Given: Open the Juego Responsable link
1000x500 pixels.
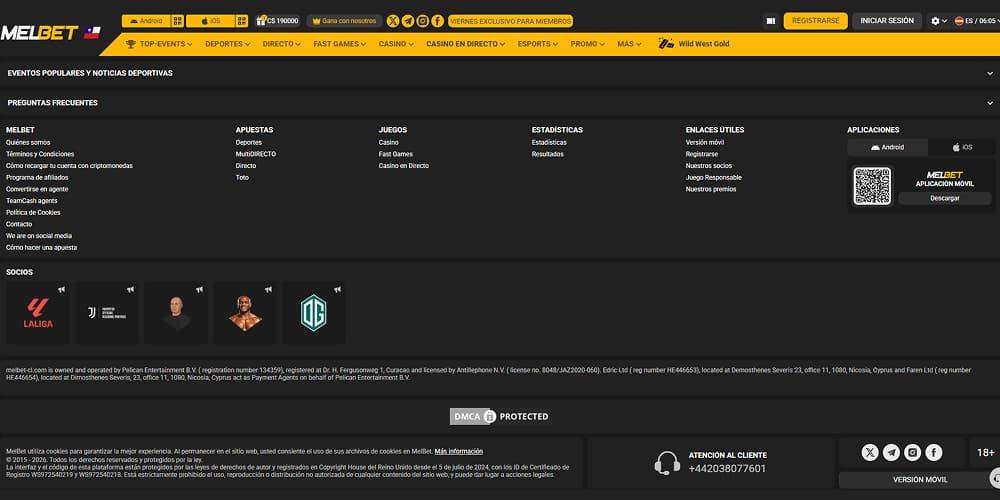Looking at the screenshot, I should click(714, 178).
